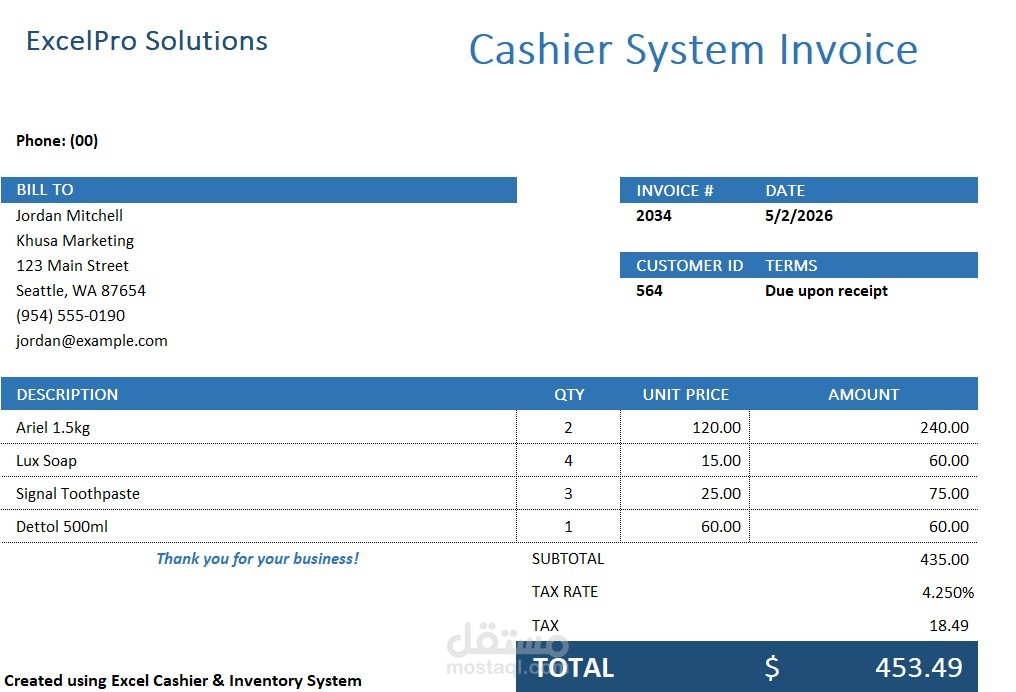
Task: Click Due upon receipt terms
Action: pos(826,291)
